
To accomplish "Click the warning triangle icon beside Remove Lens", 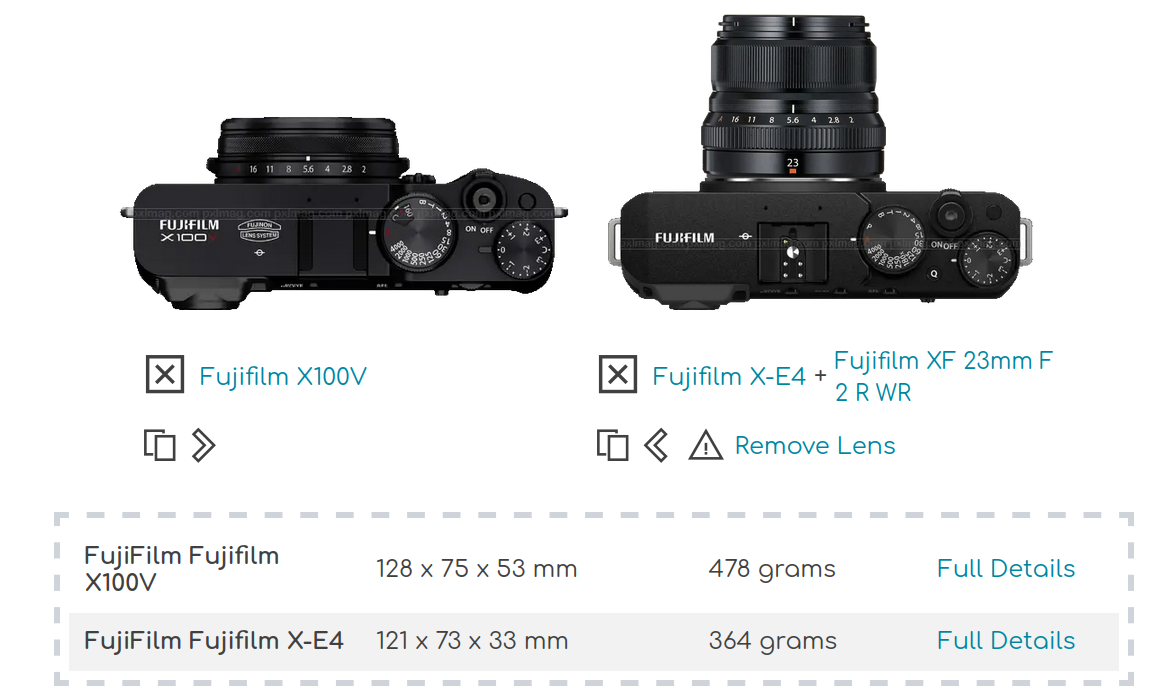I will click(706, 445).
